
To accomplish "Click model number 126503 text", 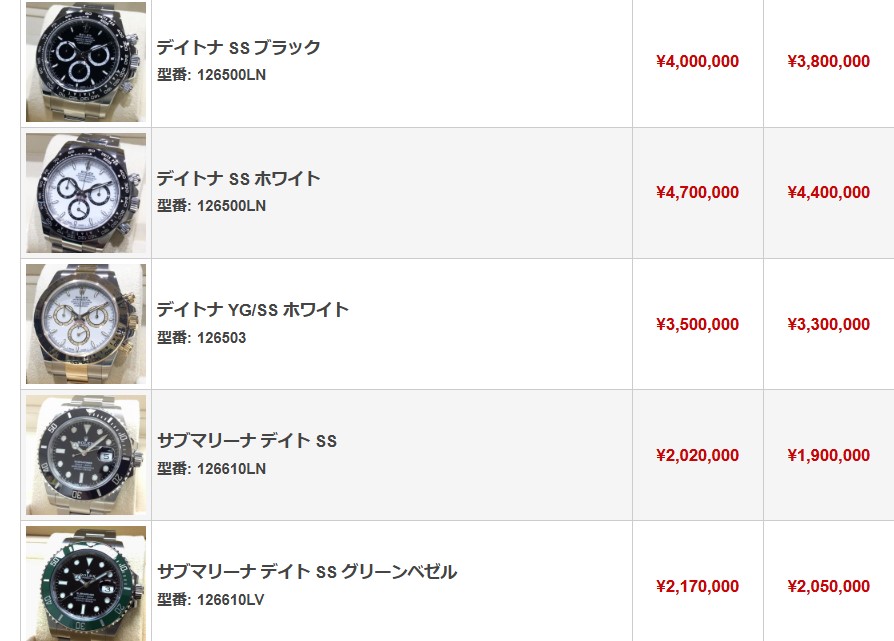I will (221, 338).
